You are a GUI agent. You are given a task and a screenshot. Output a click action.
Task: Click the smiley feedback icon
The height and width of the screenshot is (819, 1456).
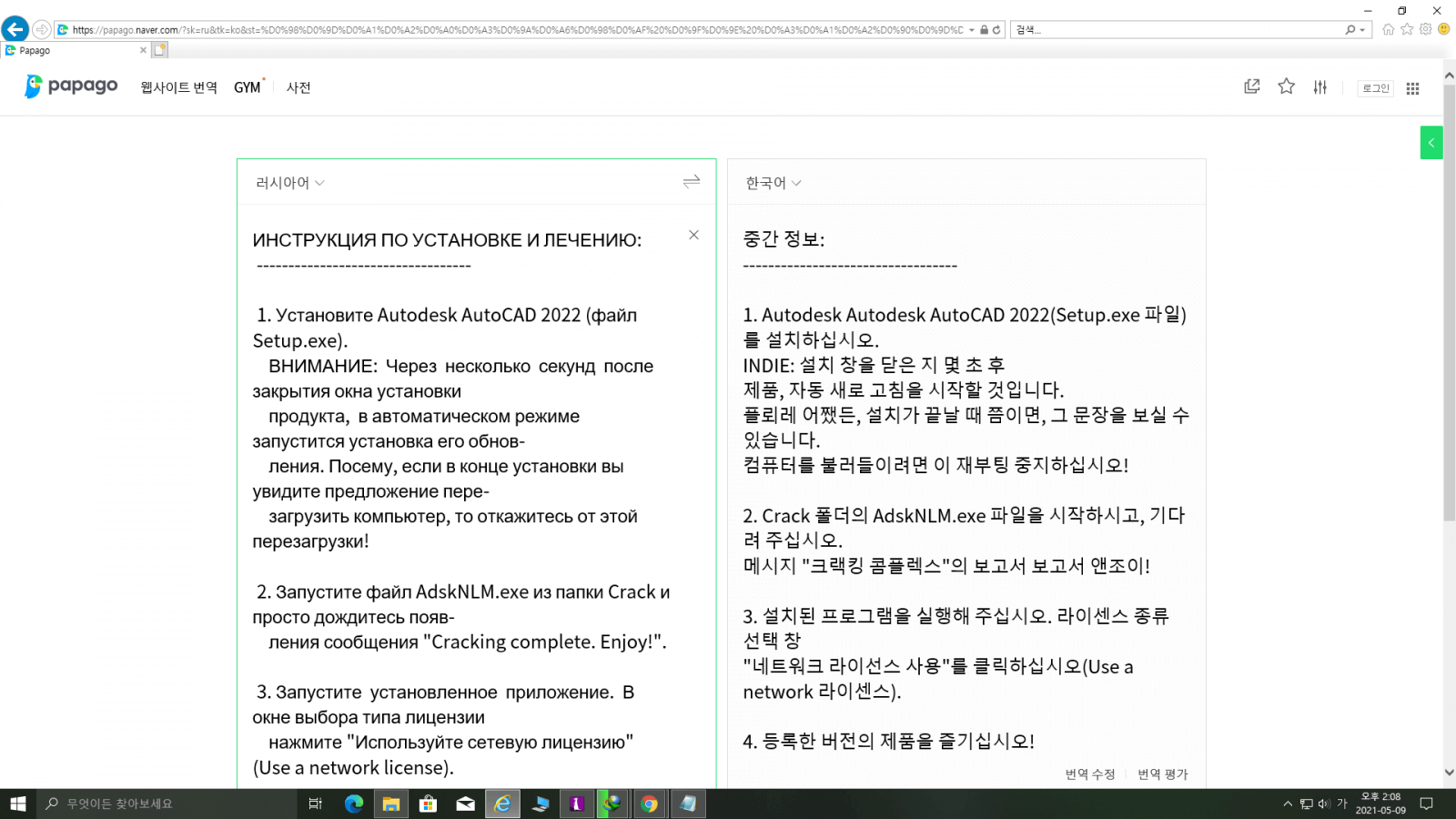point(1443,29)
